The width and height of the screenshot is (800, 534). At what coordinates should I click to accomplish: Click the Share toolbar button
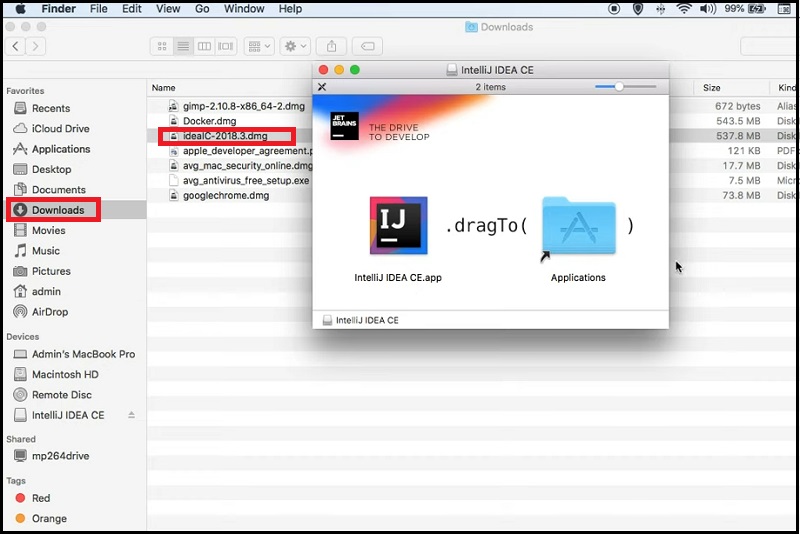click(x=332, y=47)
